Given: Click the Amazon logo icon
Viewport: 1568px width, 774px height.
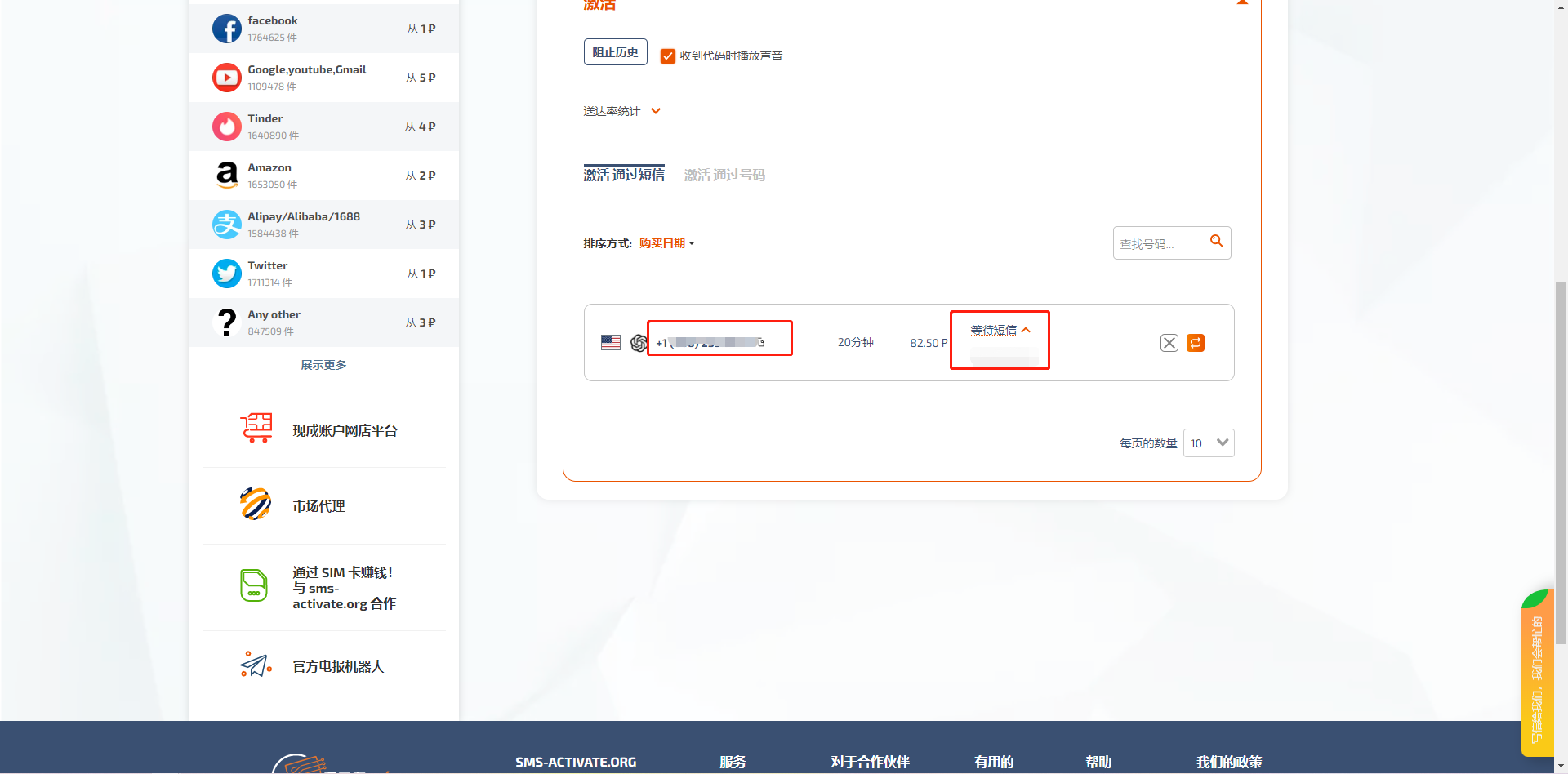Looking at the screenshot, I should pos(226,176).
